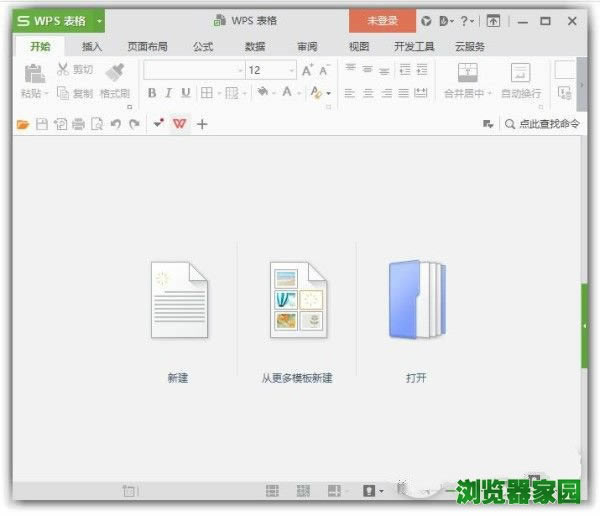Click the cell borders icon

tap(207, 93)
